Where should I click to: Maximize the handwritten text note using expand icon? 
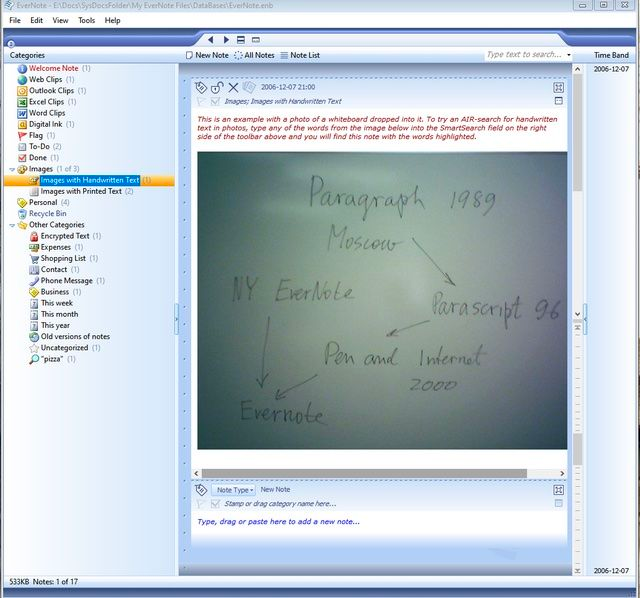[559, 87]
